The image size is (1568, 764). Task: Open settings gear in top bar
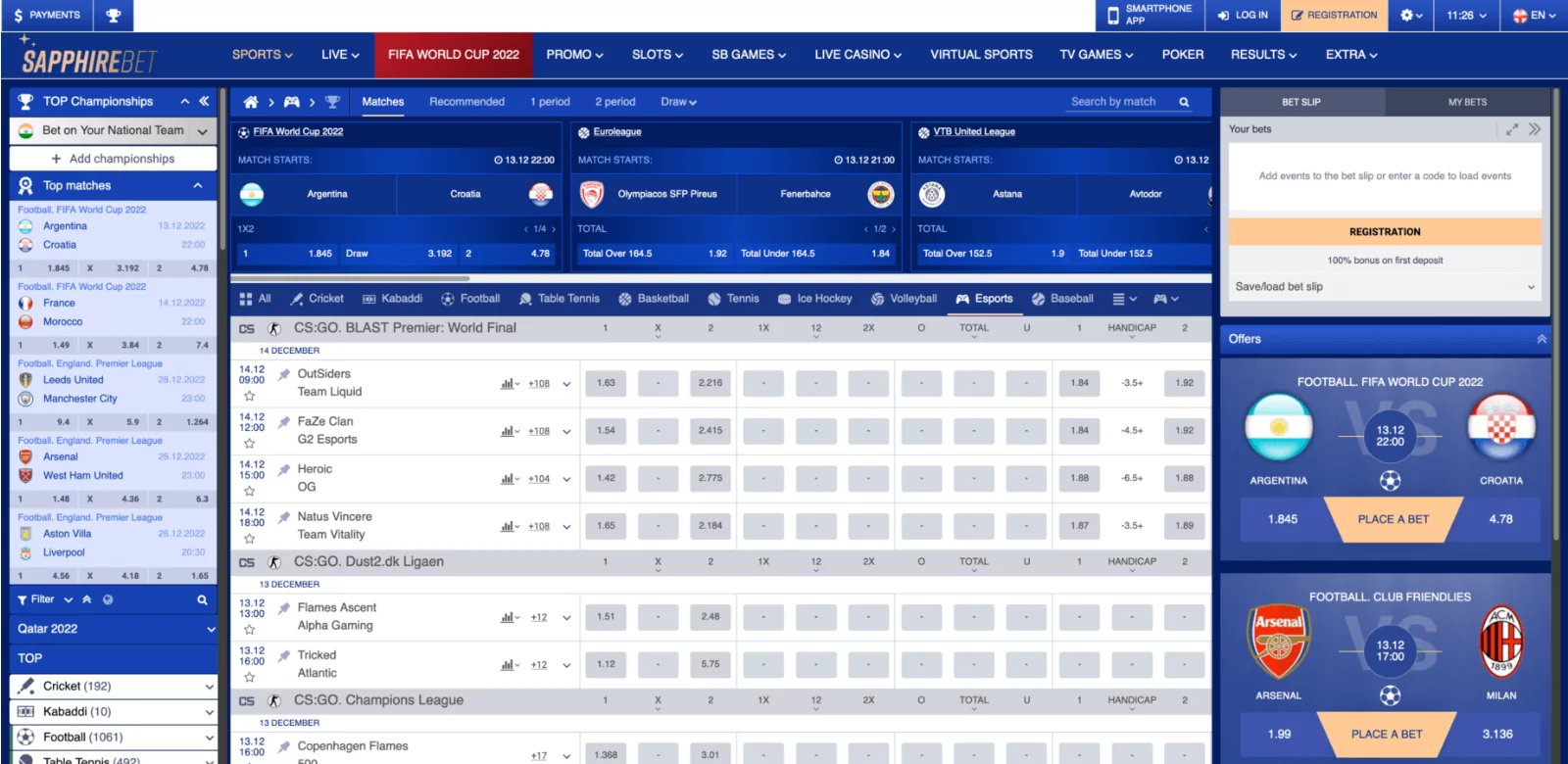1411,15
